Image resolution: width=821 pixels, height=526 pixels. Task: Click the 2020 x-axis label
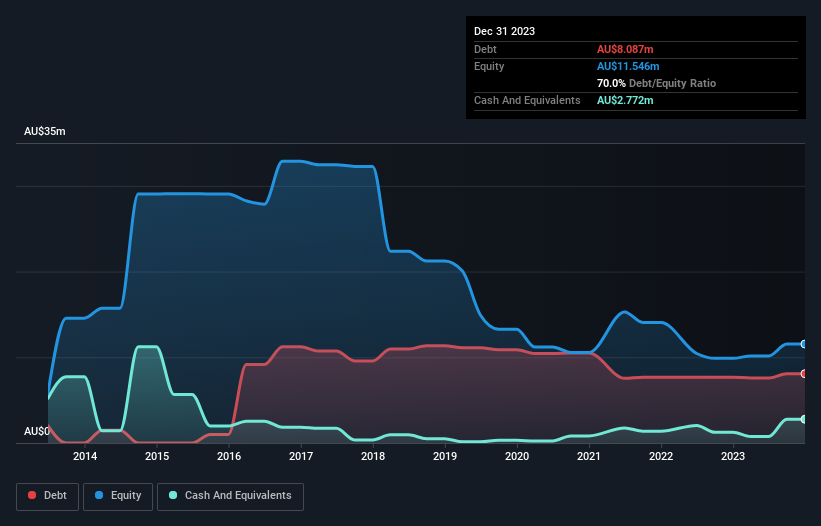pos(517,456)
